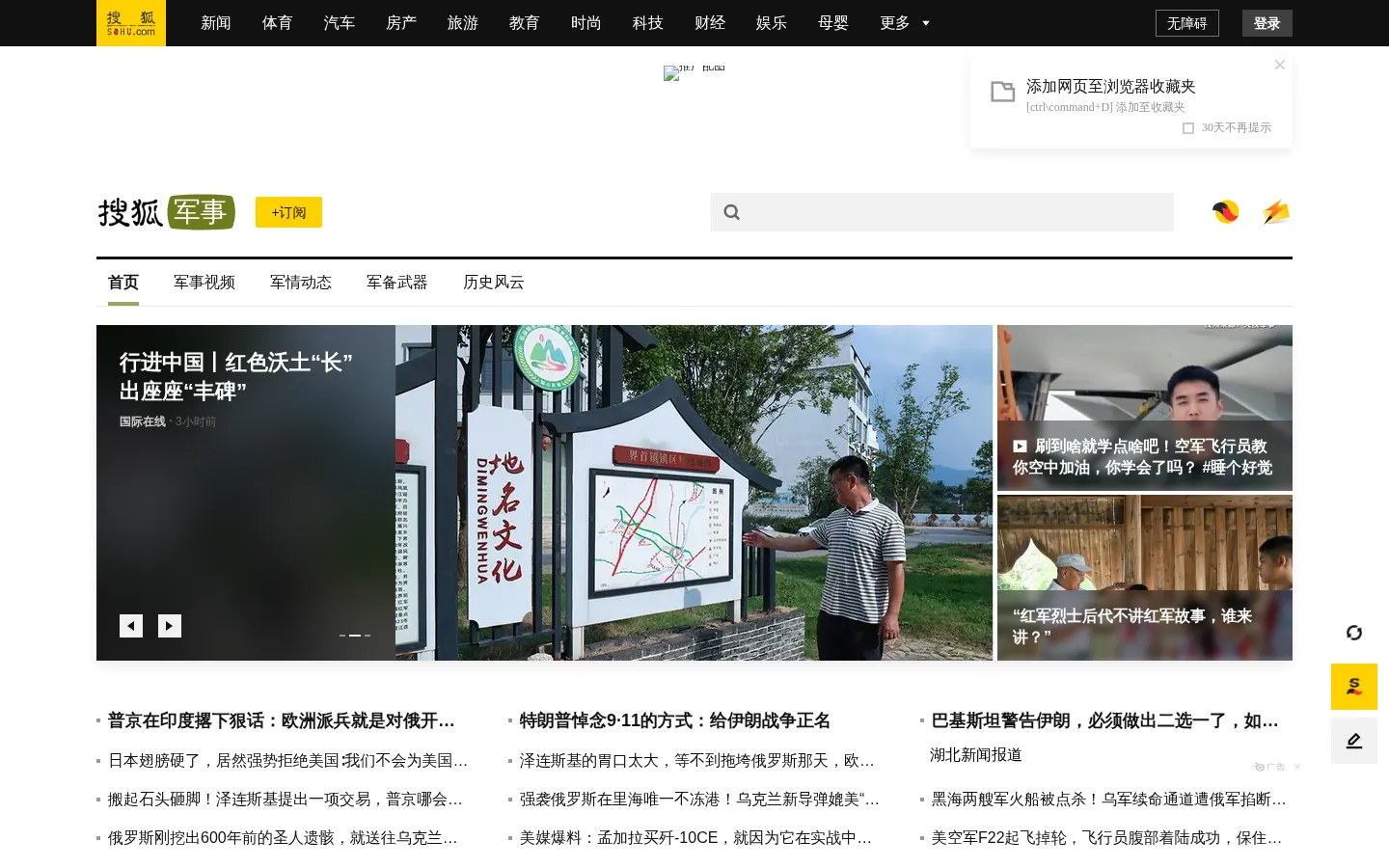Screen dimensions: 1389x868
Task: Select the 首页 tab
Action: [123, 283]
